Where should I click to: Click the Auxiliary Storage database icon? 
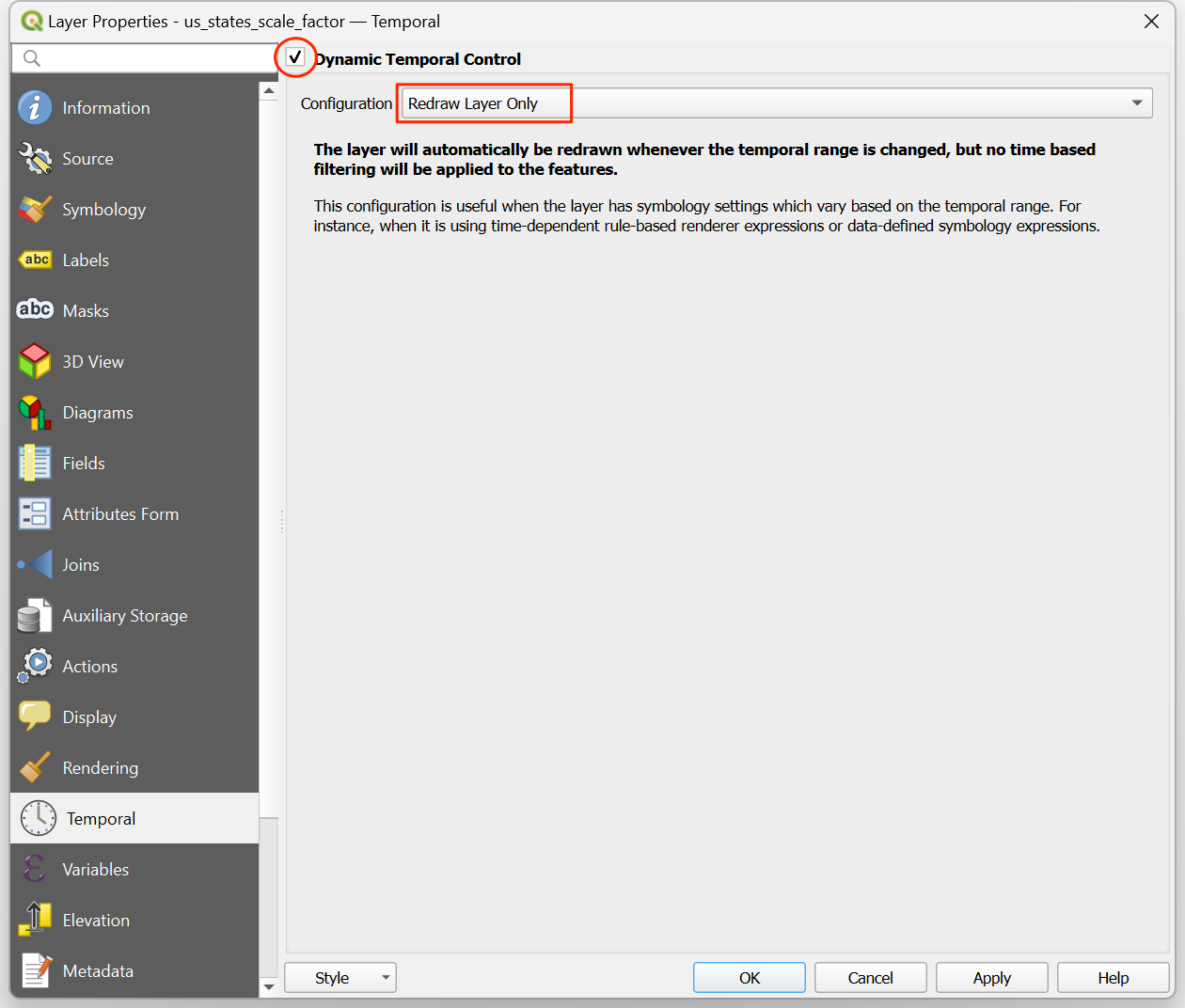pos(35,616)
